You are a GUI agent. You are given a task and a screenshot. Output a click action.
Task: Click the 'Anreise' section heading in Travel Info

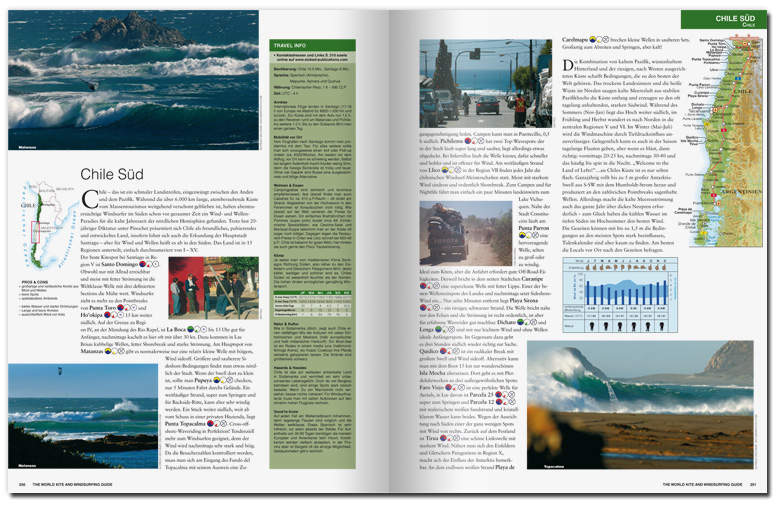(281, 102)
